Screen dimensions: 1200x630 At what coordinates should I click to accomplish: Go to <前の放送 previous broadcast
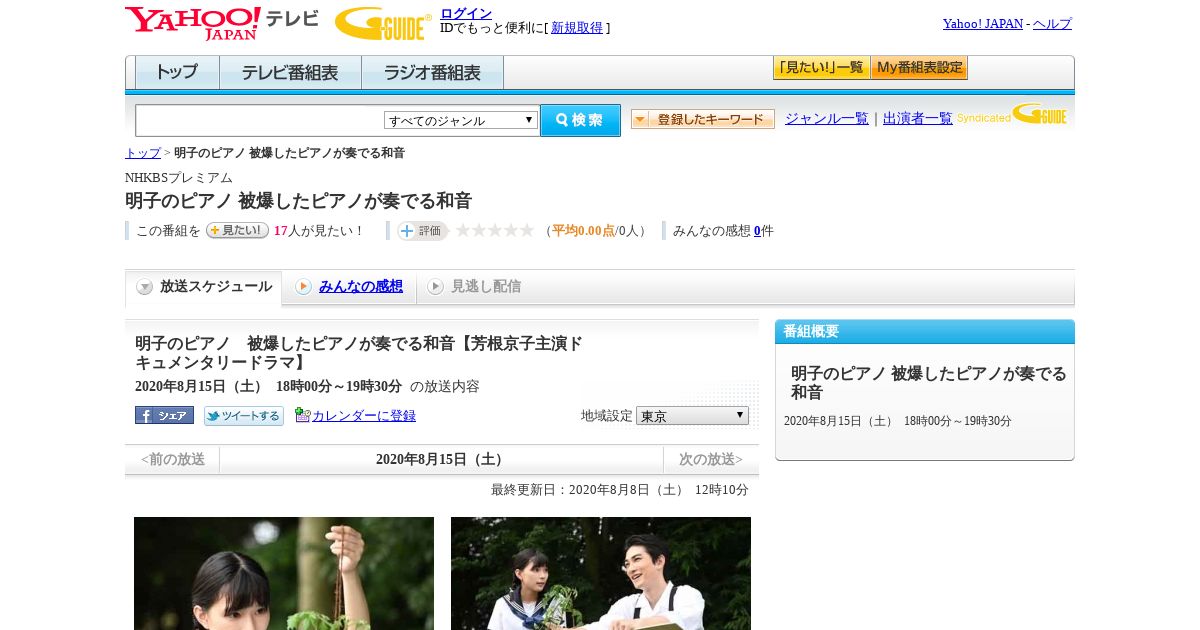pos(173,460)
